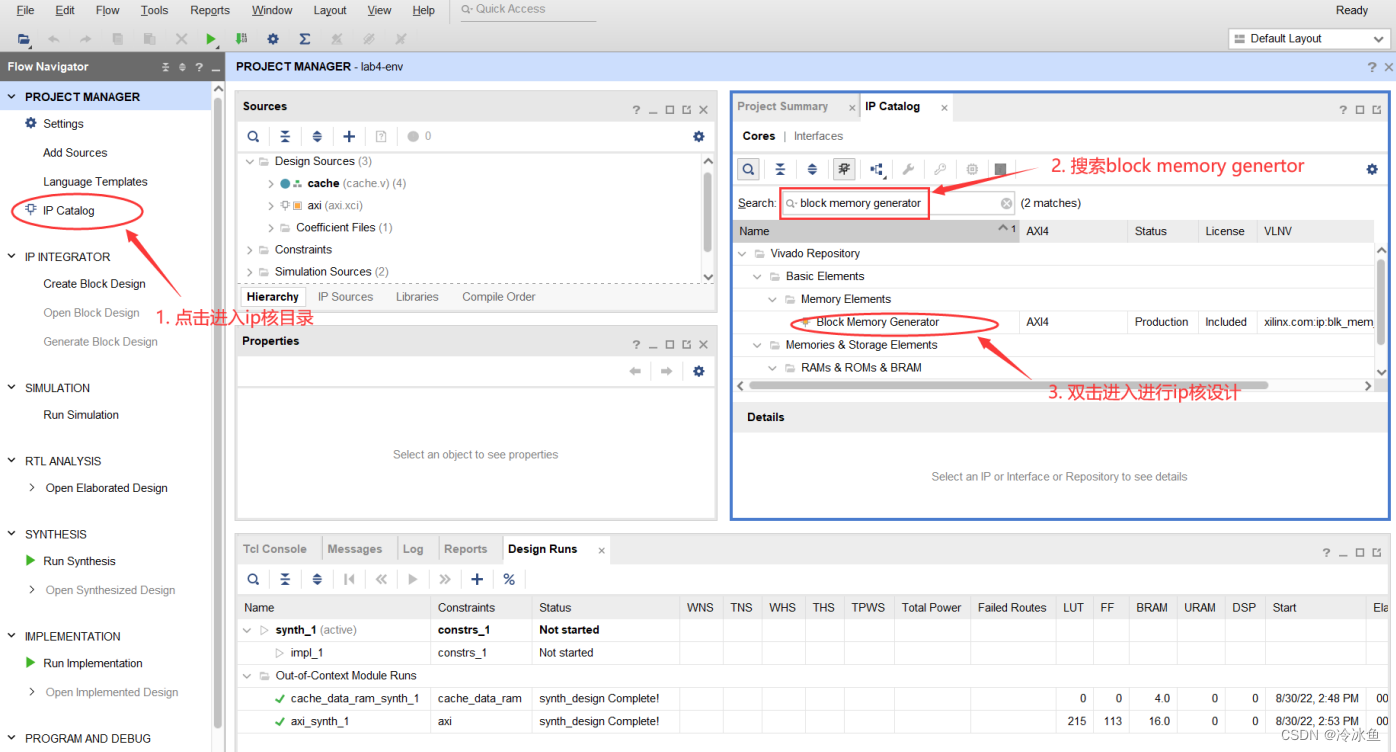Screen dimensions: 1396x752
Task: Expand Coefficient Files folder
Action: pos(271,228)
